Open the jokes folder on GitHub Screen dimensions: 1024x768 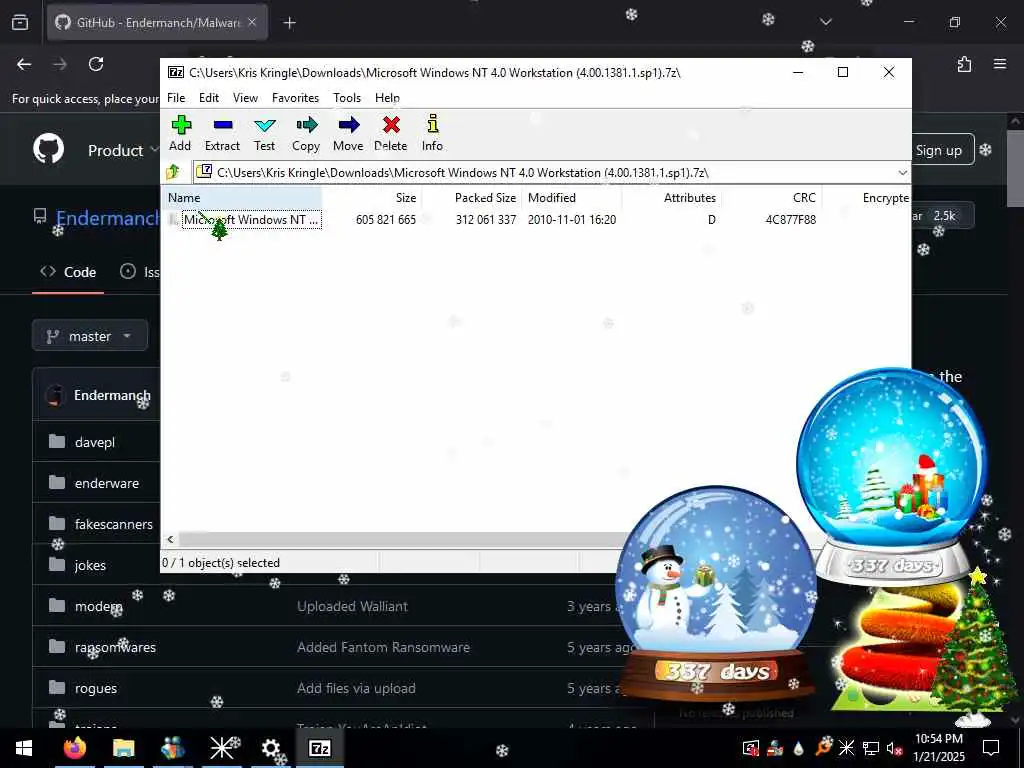coord(90,566)
